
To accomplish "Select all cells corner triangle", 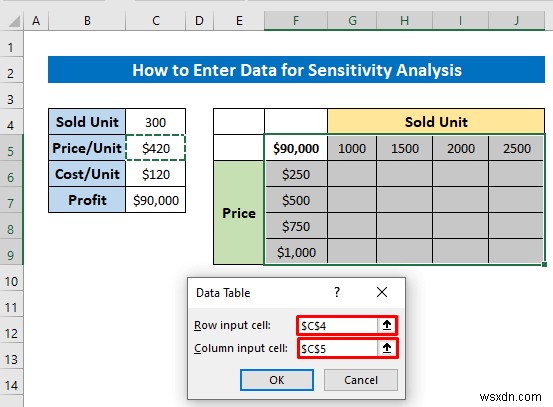I will pyautogui.click(x=15, y=22).
